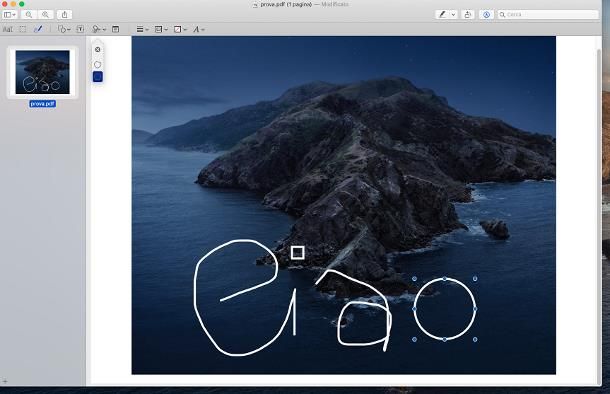Select the text selection tool

8,29
